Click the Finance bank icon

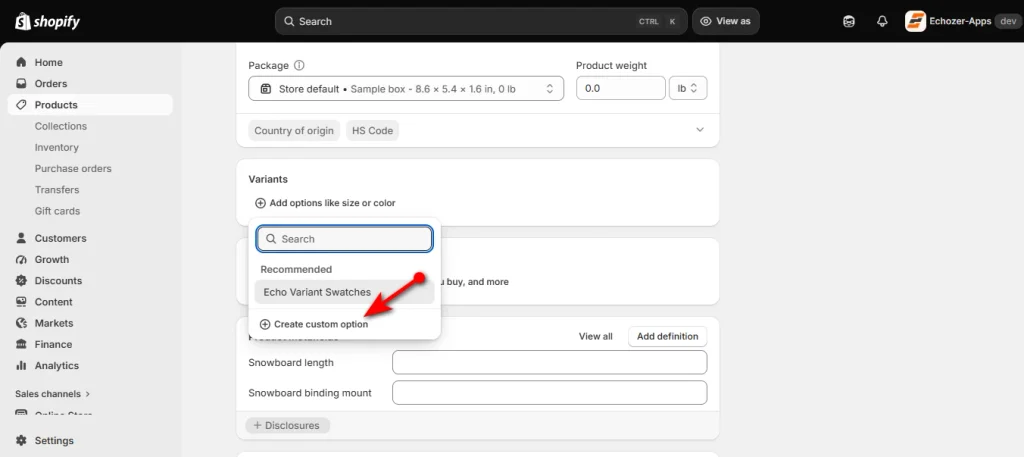point(22,345)
